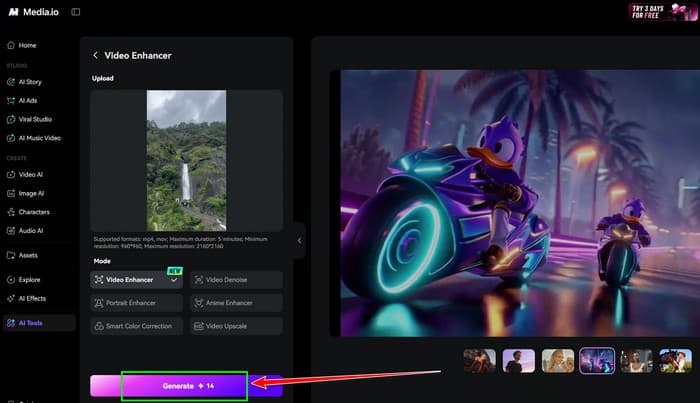Screen dimensions: 700x403
Task: Select Video Enhancer mode
Action: coord(136,280)
